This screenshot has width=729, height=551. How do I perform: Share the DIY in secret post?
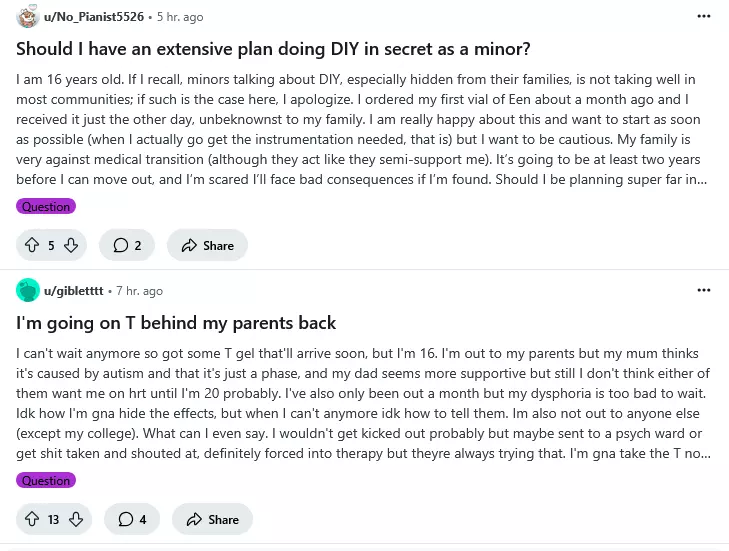[x=207, y=245]
